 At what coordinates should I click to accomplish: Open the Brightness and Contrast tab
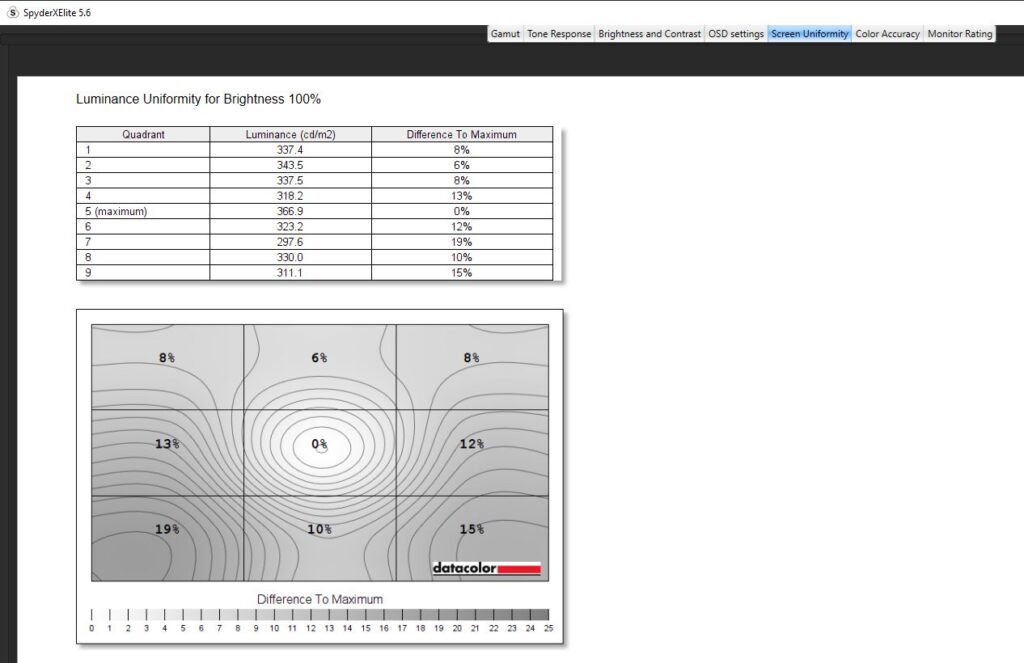tap(649, 34)
